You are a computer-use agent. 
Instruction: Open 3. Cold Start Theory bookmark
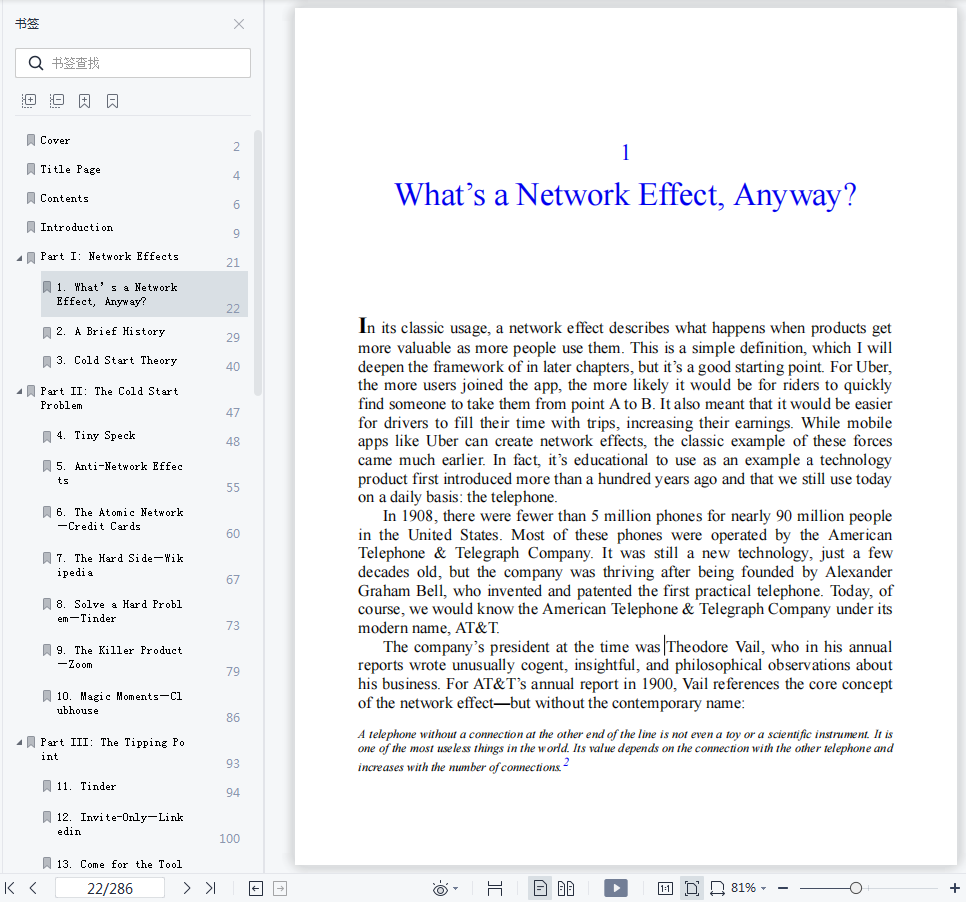(x=117, y=360)
